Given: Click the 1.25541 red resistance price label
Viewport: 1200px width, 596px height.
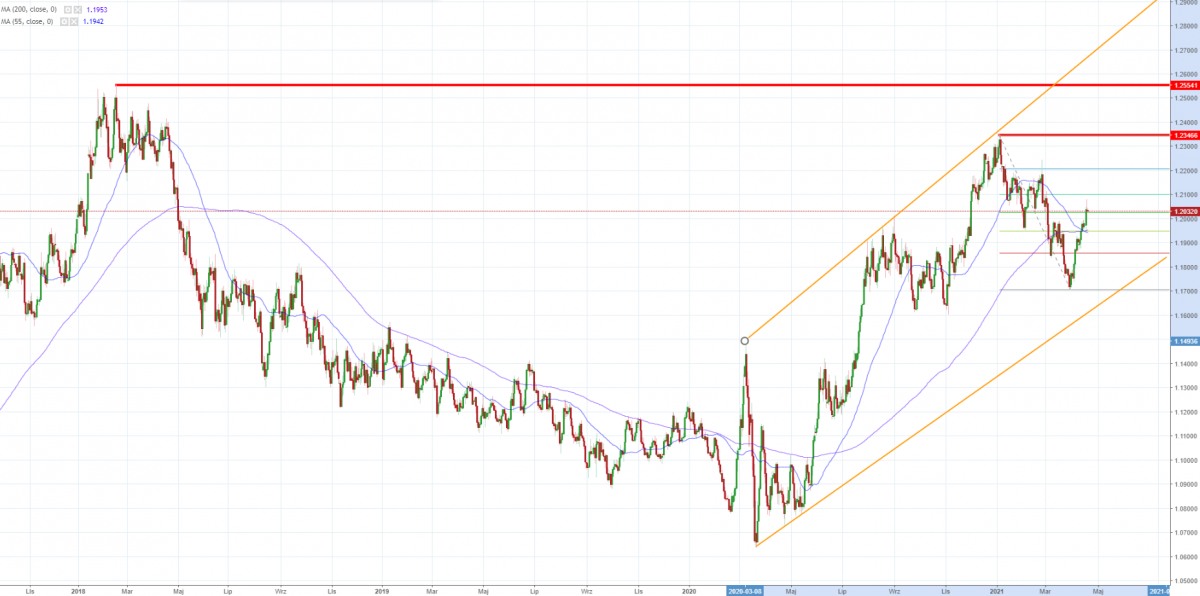Looking at the screenshot, I should [1184, 86].
